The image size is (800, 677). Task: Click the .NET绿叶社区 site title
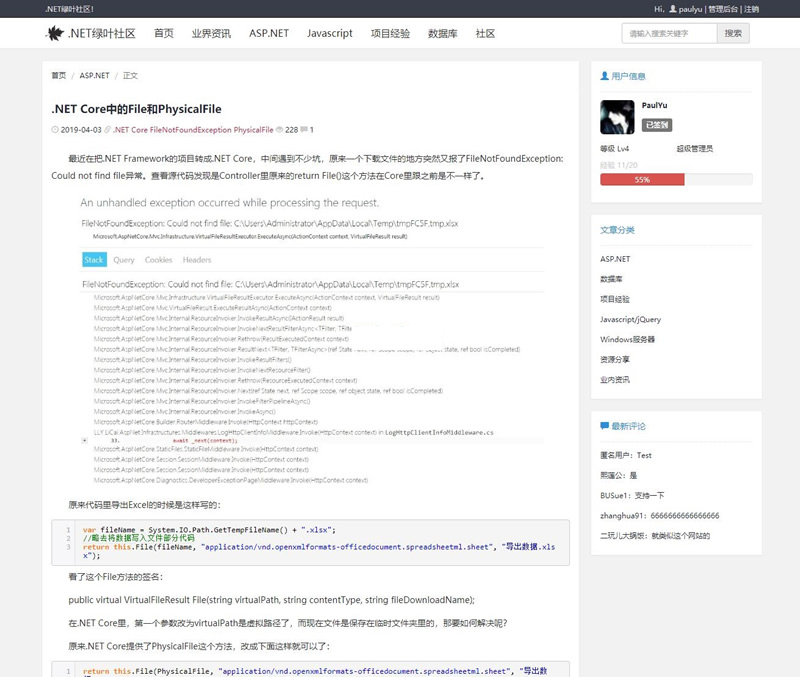[x=102, y=33]
